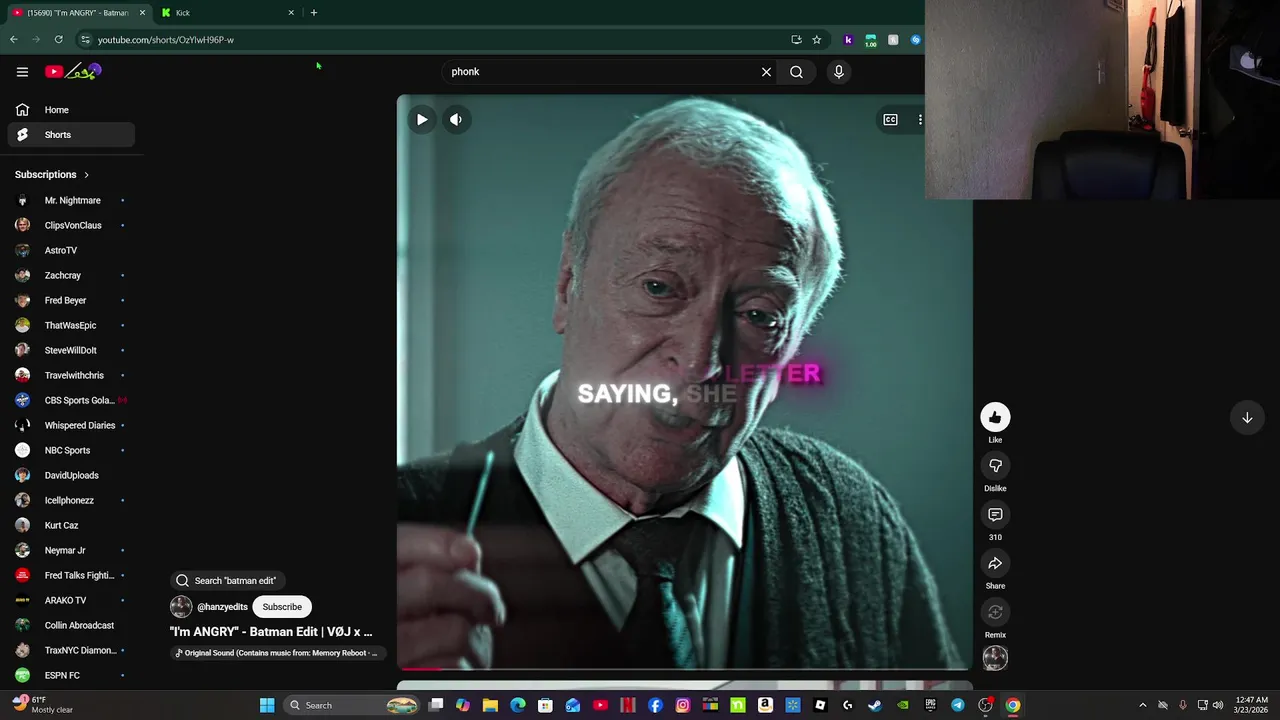Open the Original Sound music link

point(277,653)
